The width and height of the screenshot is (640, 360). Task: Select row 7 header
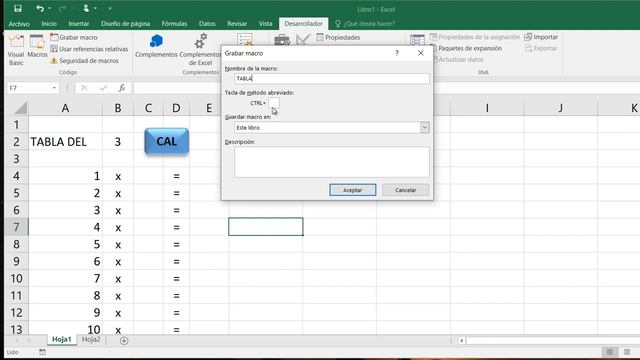click(16, 227)
